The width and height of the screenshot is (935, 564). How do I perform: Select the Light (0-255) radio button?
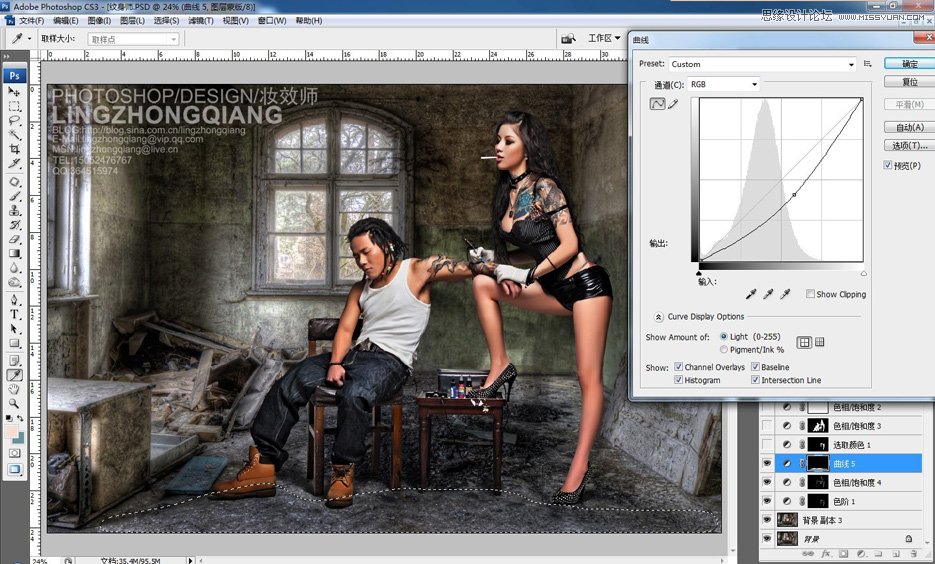point(724,336)
